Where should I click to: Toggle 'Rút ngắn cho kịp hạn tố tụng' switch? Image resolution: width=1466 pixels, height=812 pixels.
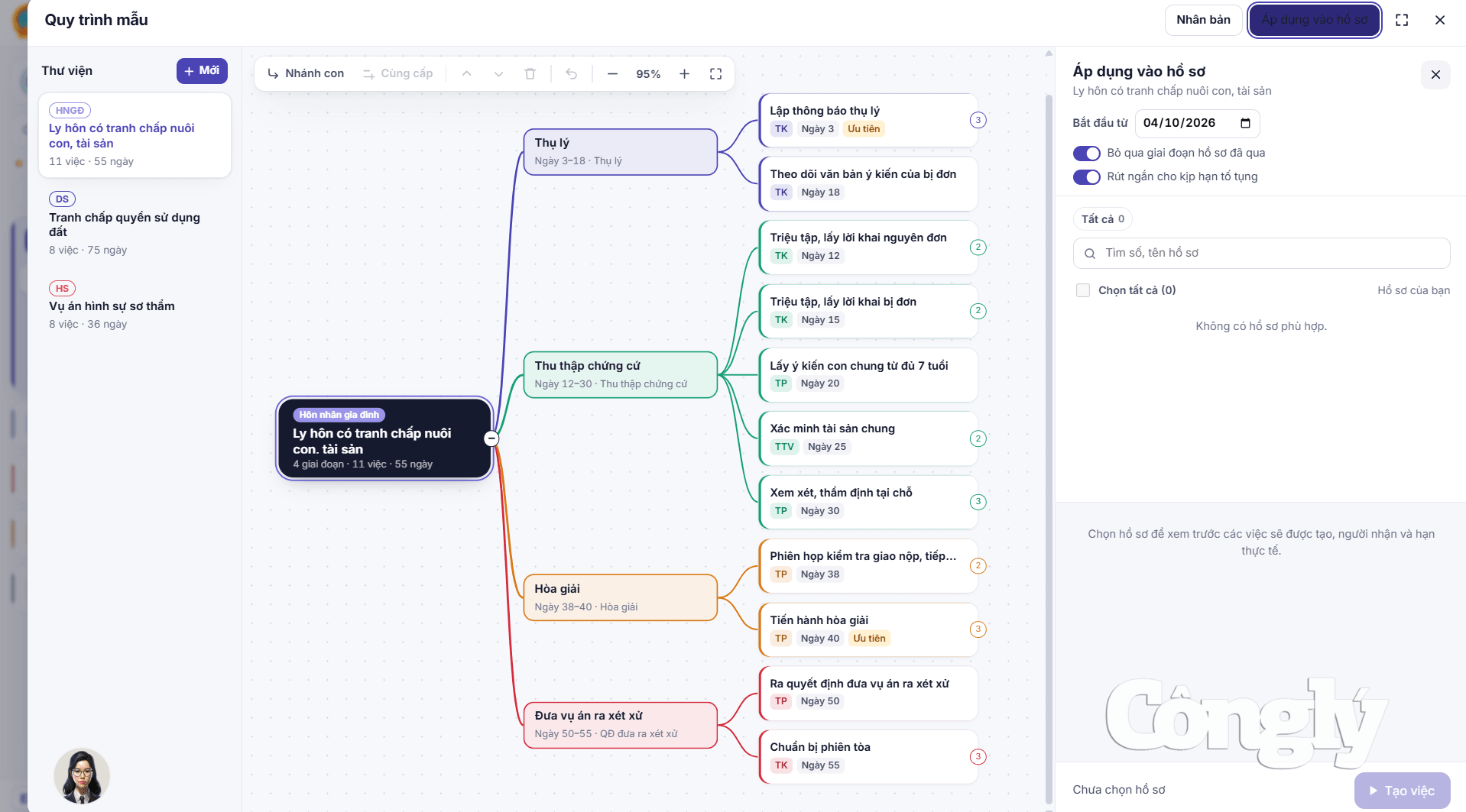click(x=1086, y=177)
